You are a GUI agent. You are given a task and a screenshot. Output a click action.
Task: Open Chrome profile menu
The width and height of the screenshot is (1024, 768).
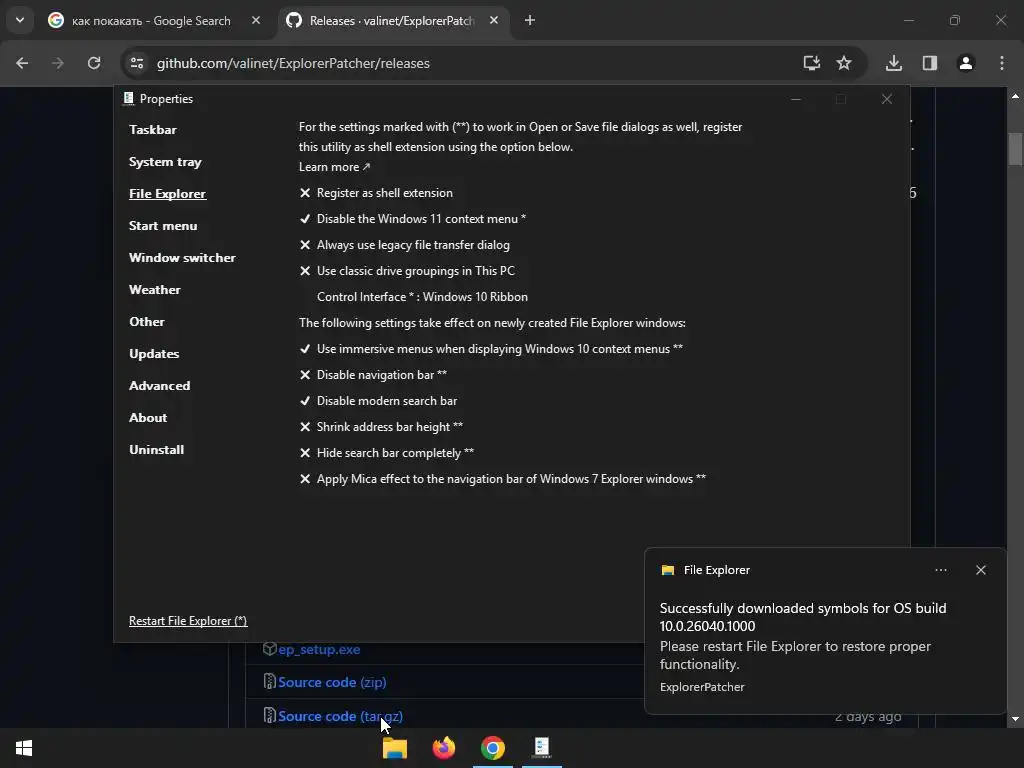coord(966,63)
